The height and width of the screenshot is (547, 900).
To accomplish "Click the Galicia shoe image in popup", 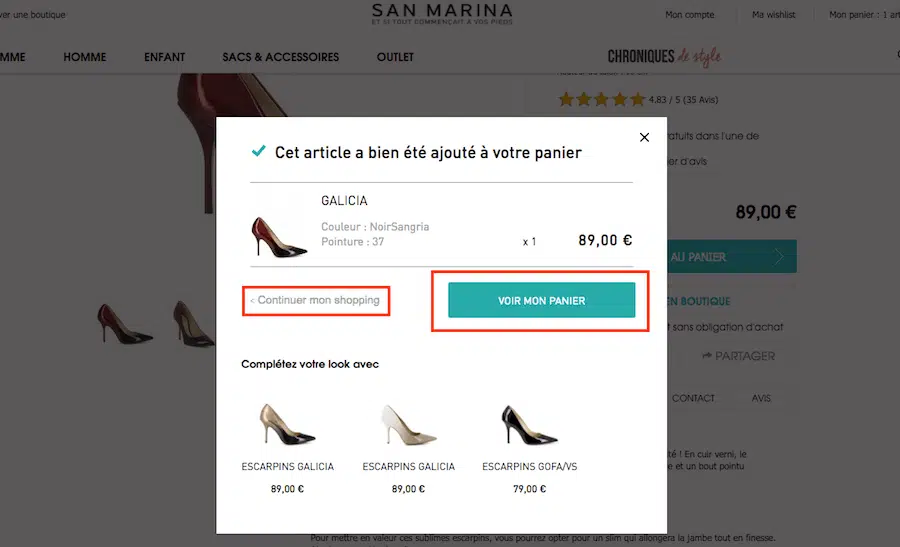I will 279,236.
